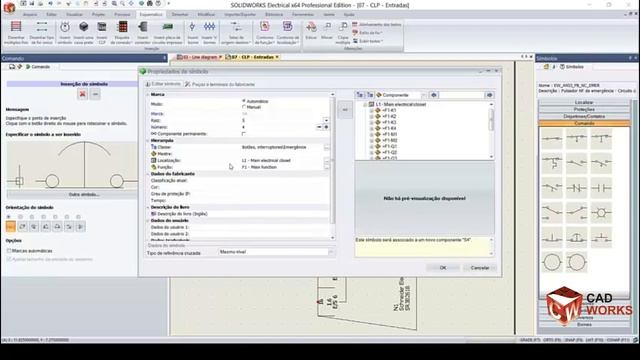Viewport: 640px width, 360px height.
Task: Click arrow button left of component tree
Action: (345, 110)
